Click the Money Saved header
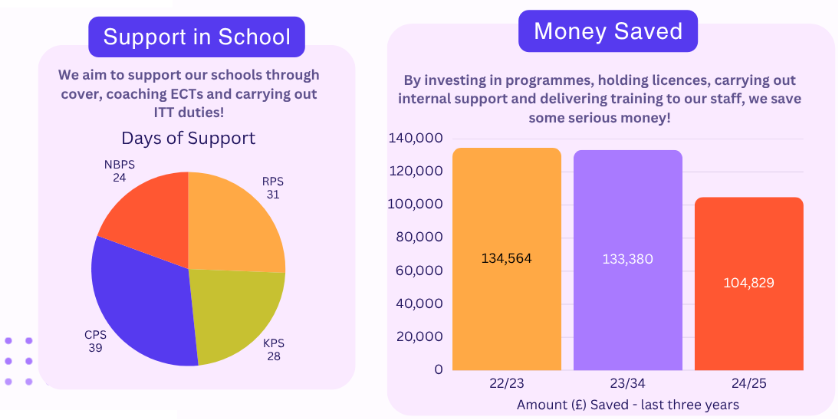Screen dimensions: 838x419 (x=608, y=31)
